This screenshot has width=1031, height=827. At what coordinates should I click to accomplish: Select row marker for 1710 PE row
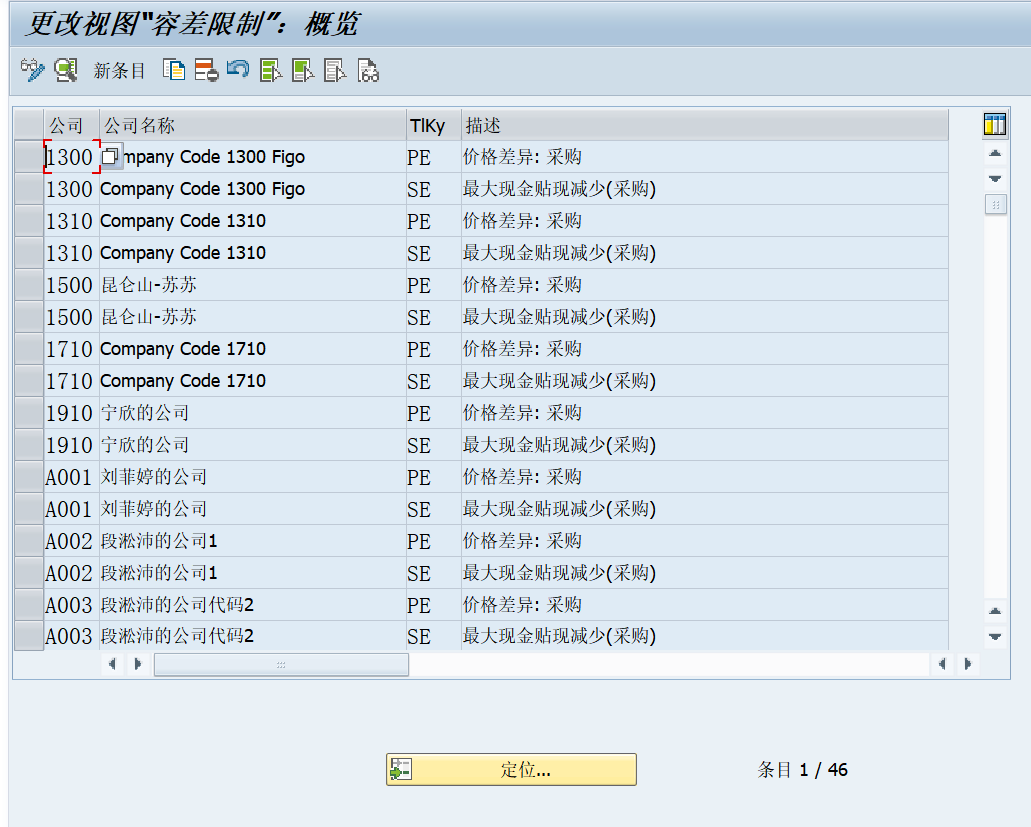[29, 349]
